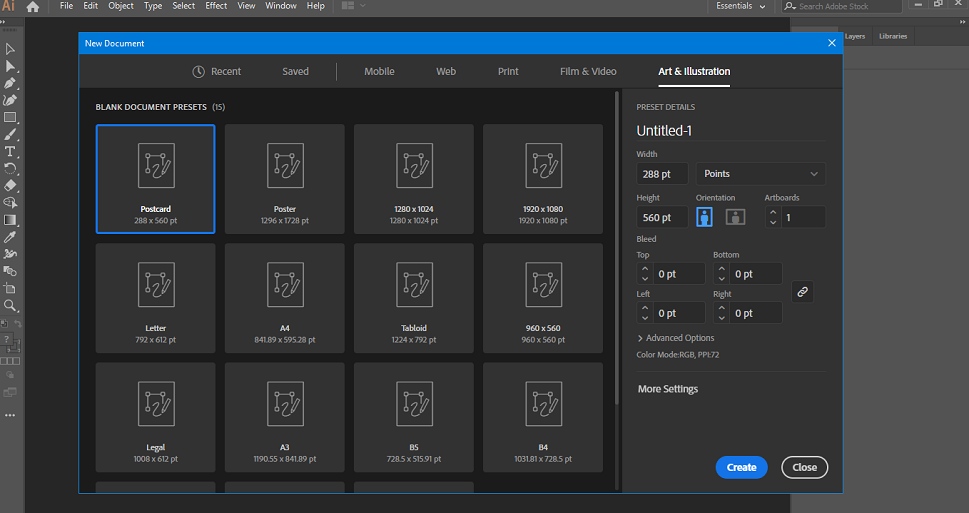The width and height of the screenshot is (969, 513).
Task: Select the B5 preset
Action: (x=413, y=417)
